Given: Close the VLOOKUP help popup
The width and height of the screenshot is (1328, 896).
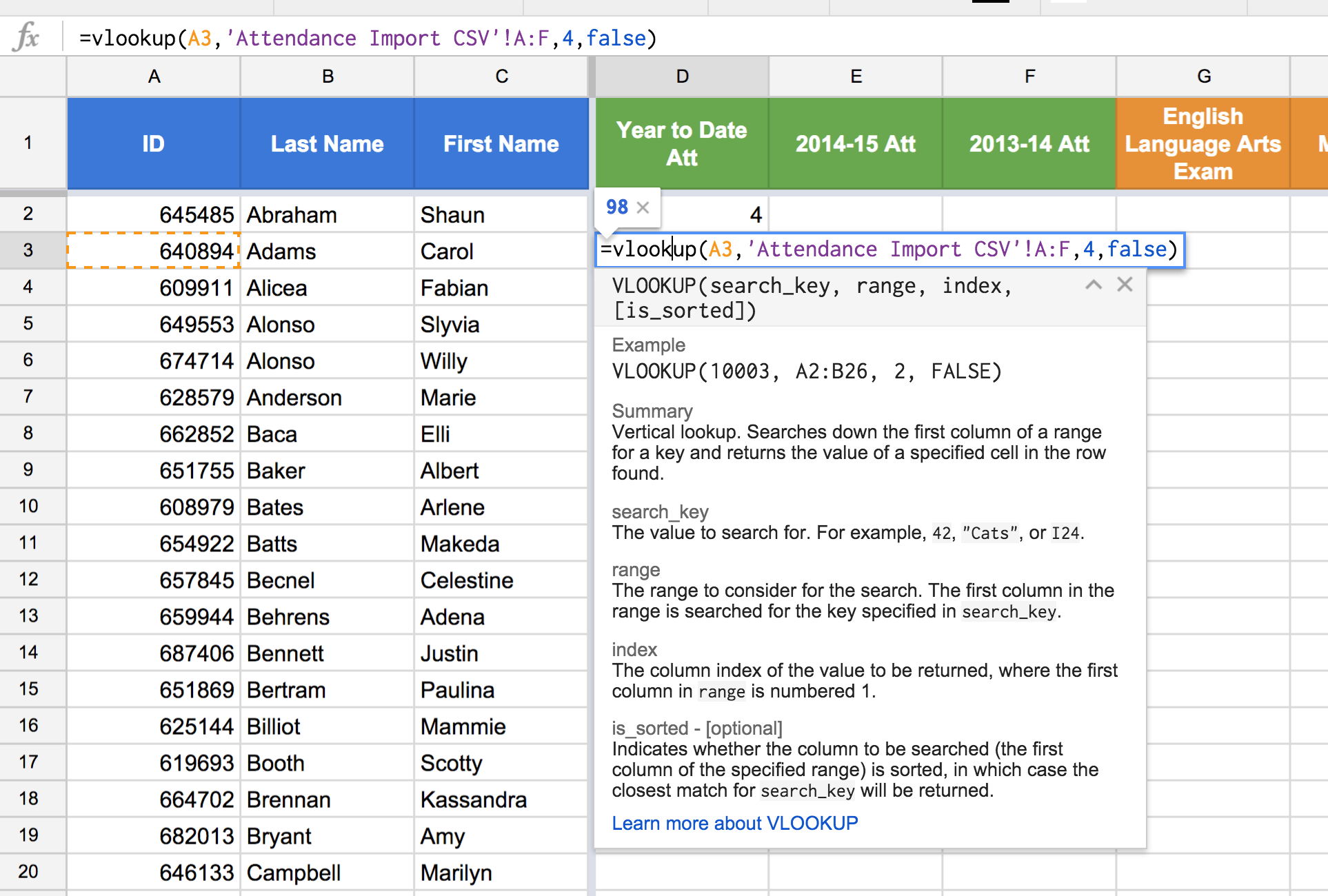Looking at the screenshot, I should point(1125,284).
